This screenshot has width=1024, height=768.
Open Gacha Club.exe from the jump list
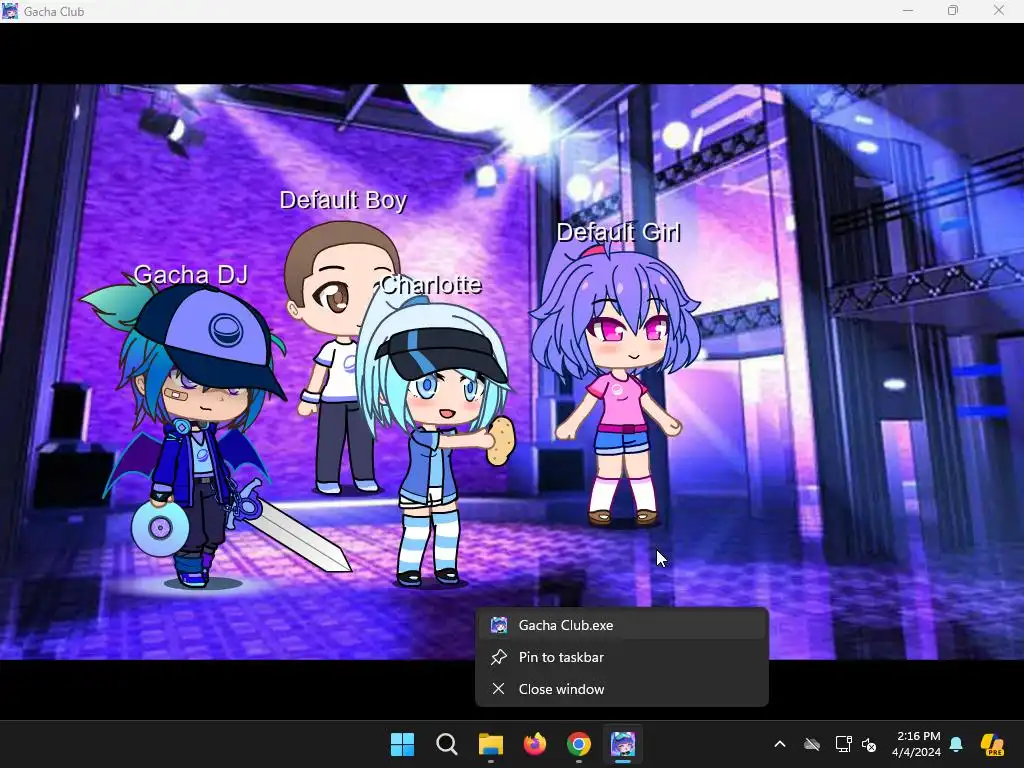point(622,625)
